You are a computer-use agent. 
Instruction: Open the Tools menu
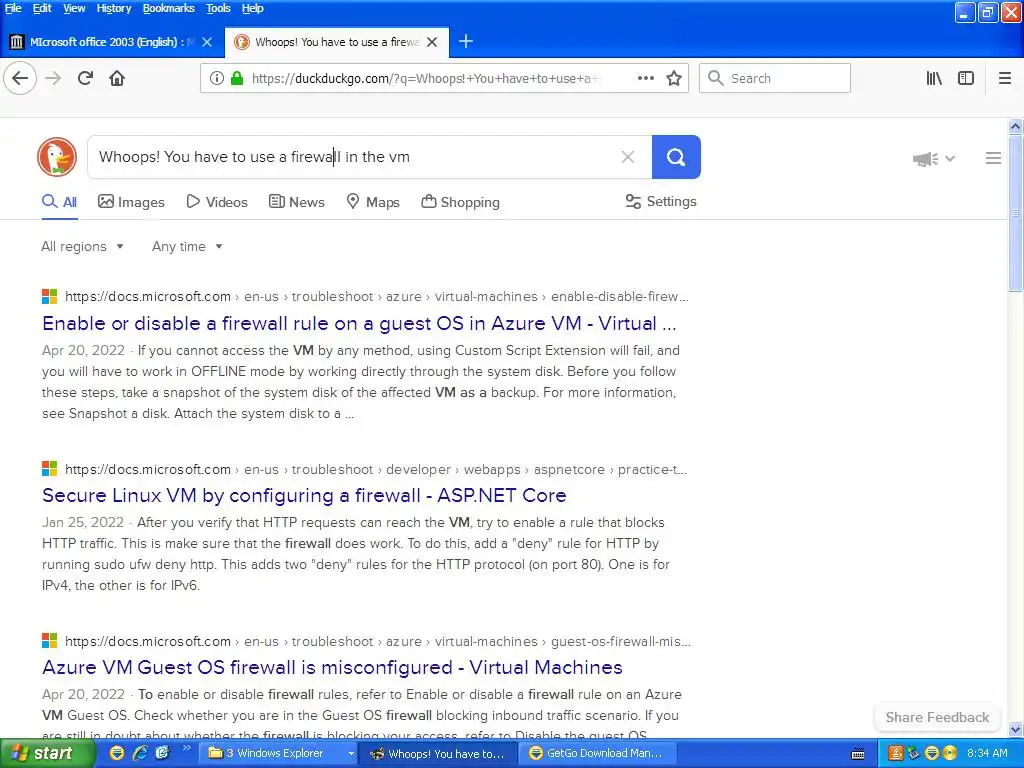point(218,8)
